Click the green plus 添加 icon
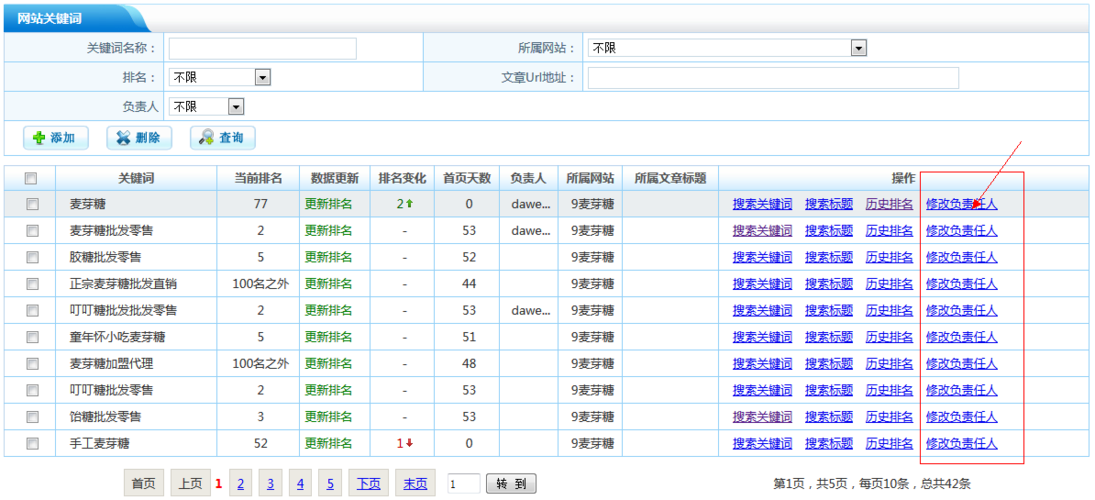 [x=39, y=138]
